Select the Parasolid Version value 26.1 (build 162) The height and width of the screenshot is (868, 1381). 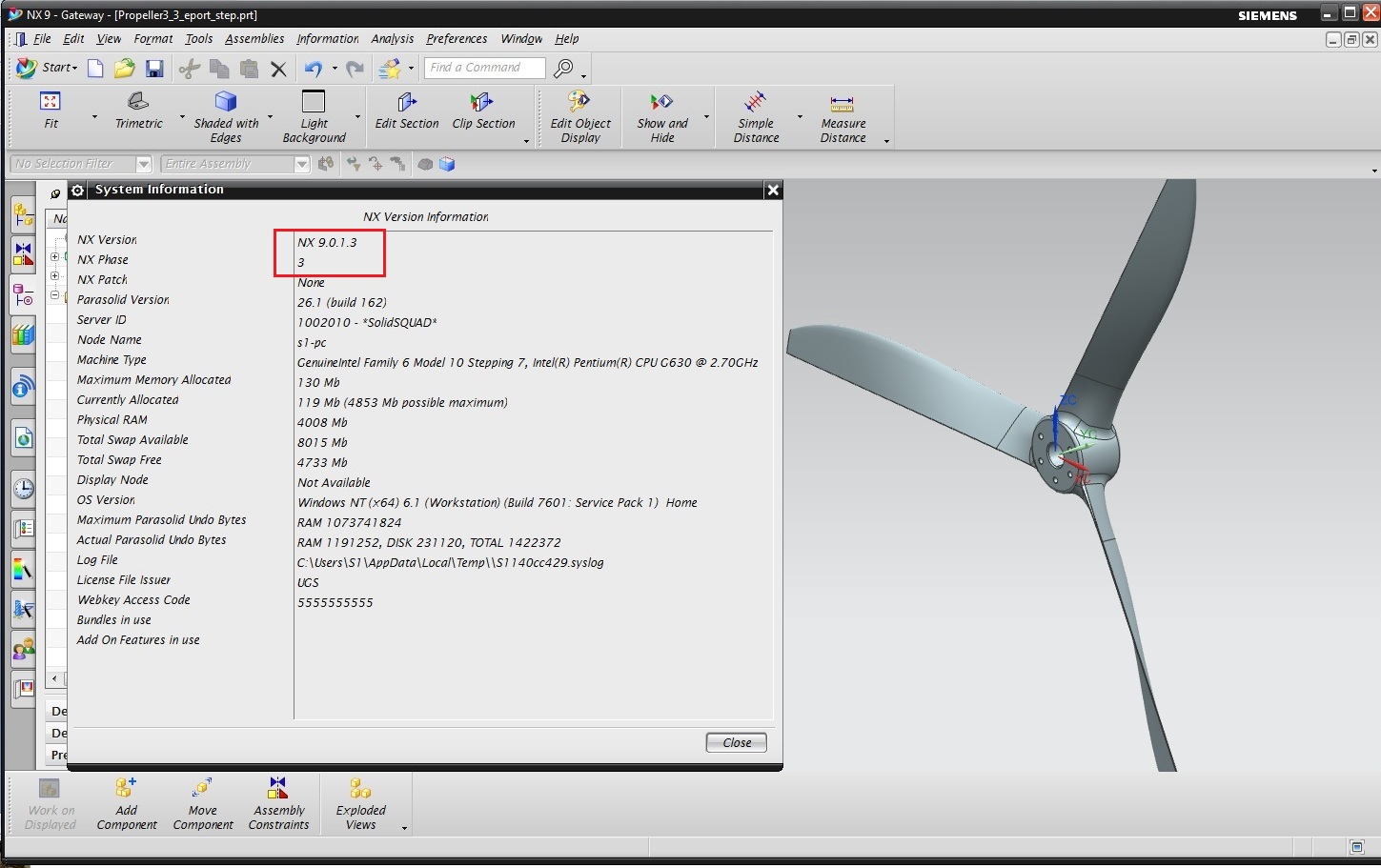(342, 303)
